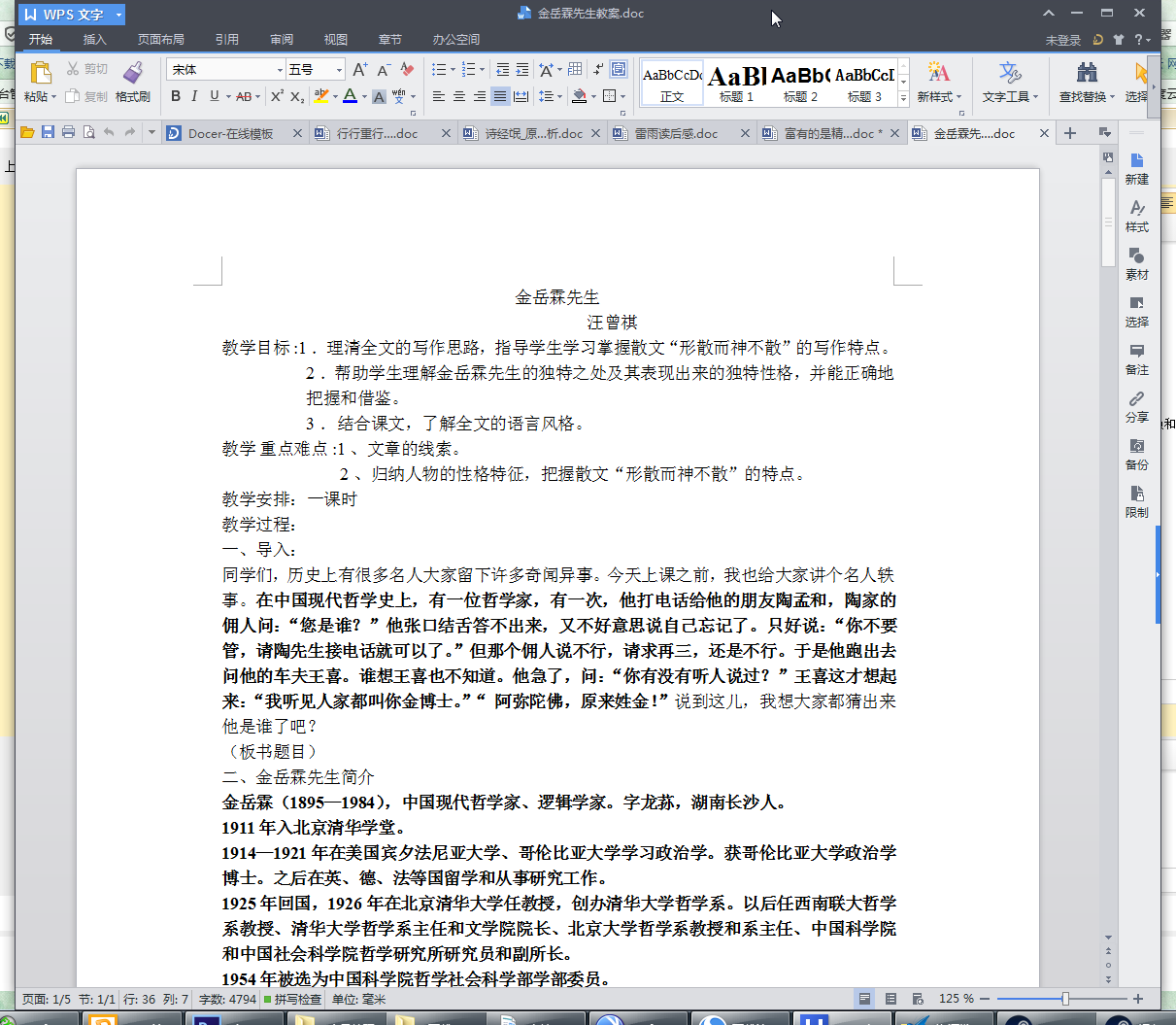Toggle 拼写检查 spell check in status bar
Image resolution: width=1176 pixels, height=1025 pixels.
293,999
